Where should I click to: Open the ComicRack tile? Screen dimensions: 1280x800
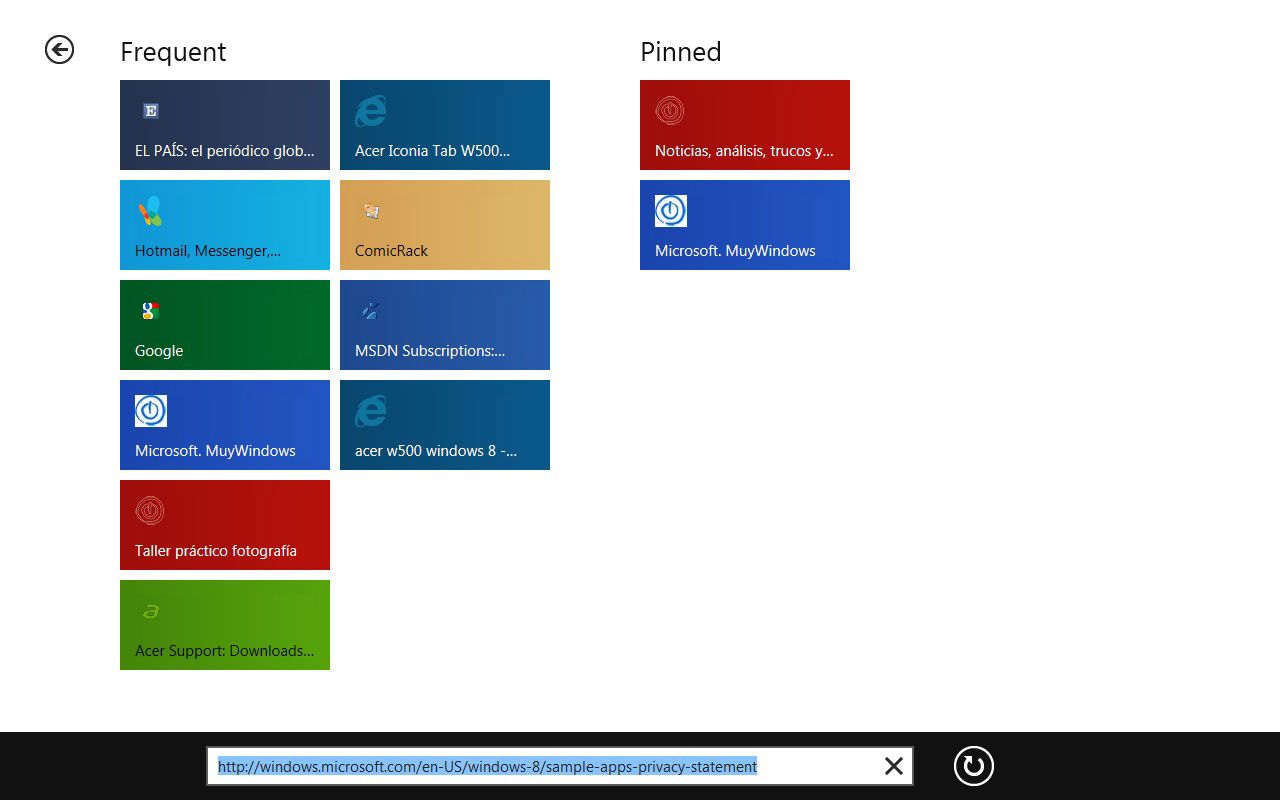(445, 225)
